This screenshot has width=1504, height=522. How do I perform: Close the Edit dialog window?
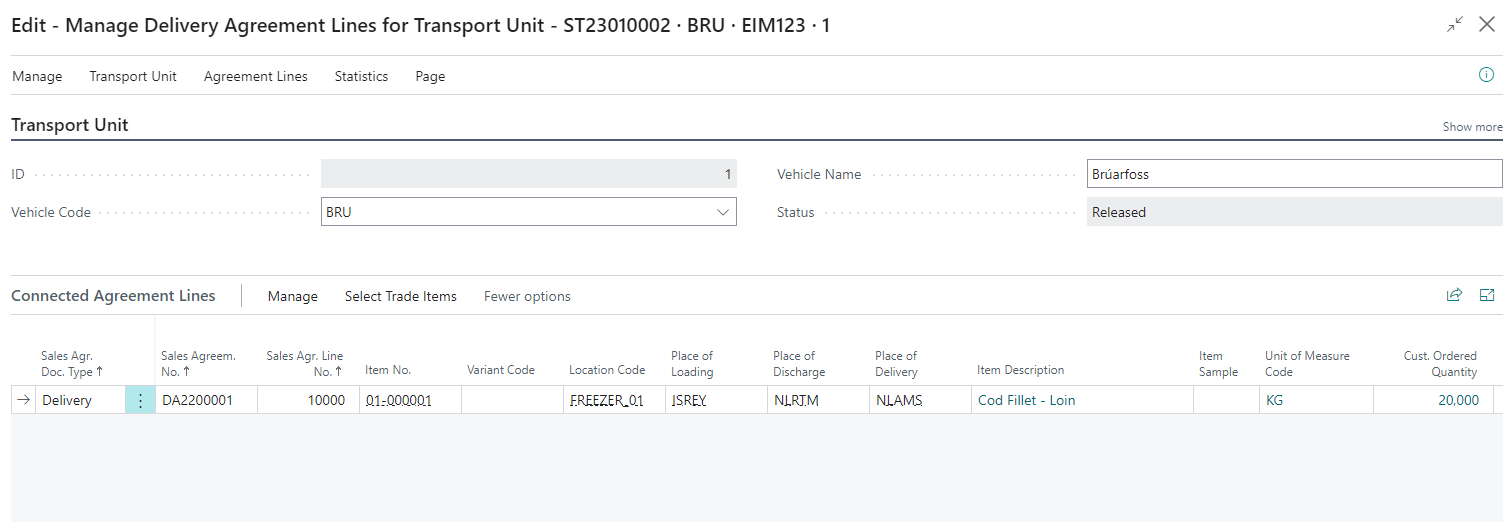coord(1487,25)
